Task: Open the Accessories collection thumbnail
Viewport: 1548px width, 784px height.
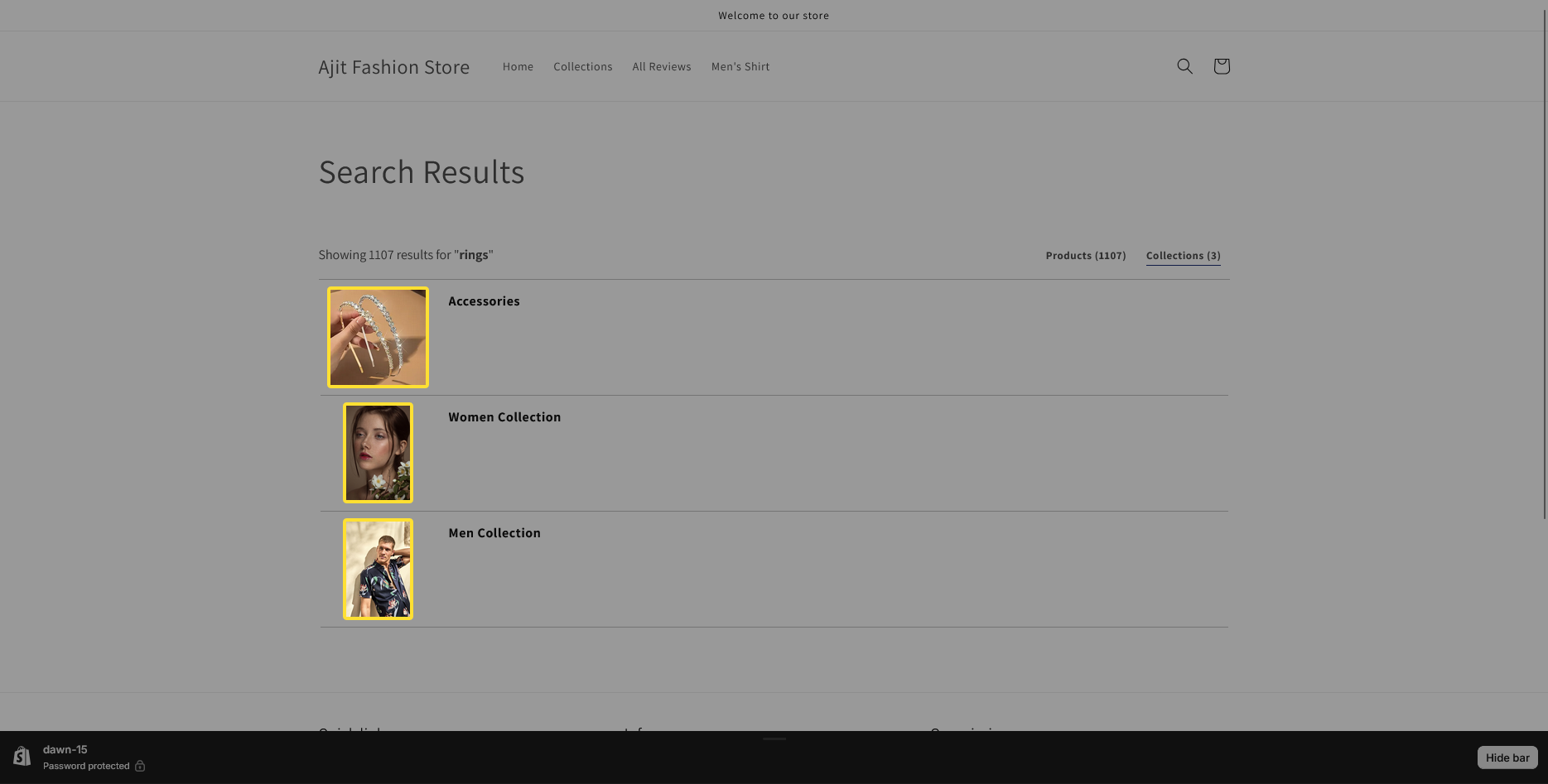Action: [x=378, y=337]
